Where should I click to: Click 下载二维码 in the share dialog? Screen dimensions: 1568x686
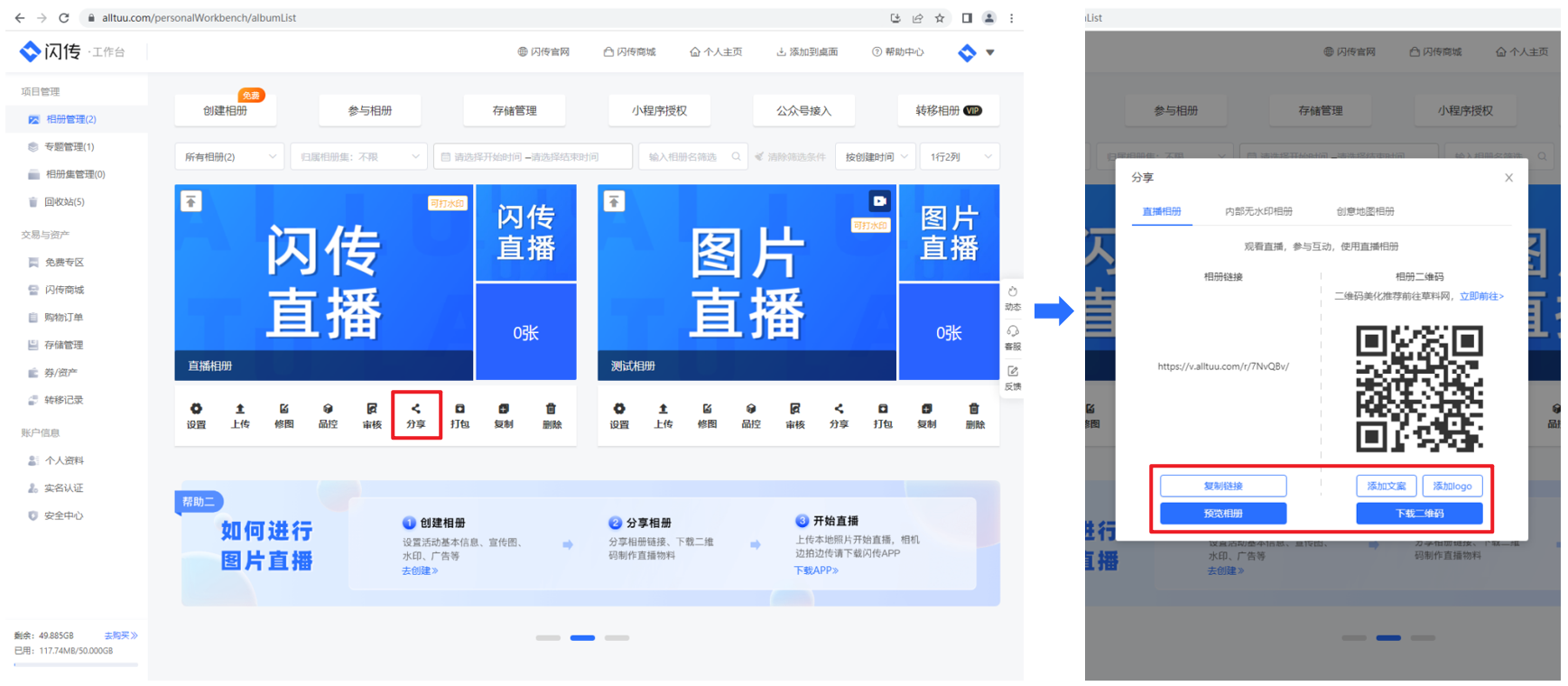[1419, 513]
